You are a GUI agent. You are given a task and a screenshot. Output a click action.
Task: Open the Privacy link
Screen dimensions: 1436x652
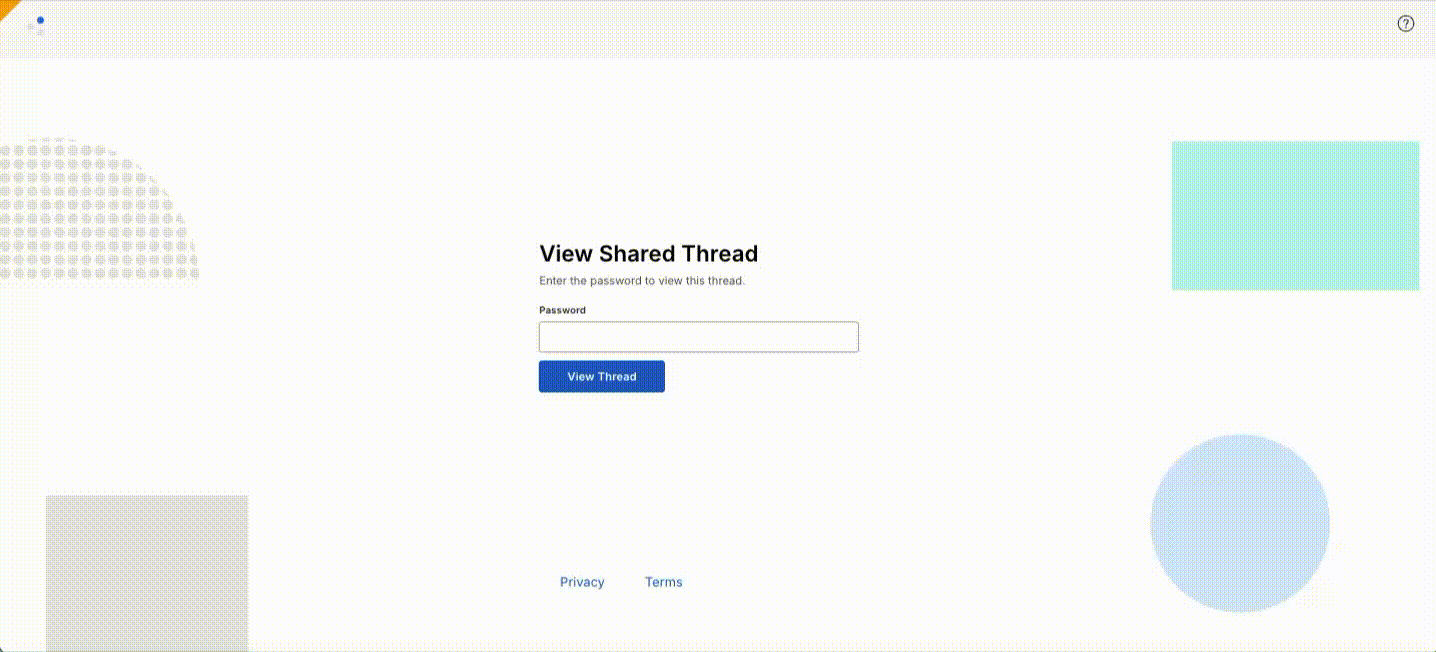(582, 582)
